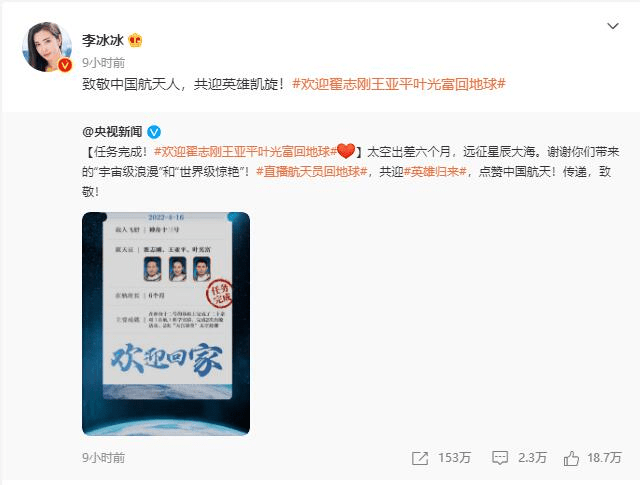Viewport: 640px width, 485px height.
Task: Open hashtag 直播航天员回地球
Action: click(312, 171)
